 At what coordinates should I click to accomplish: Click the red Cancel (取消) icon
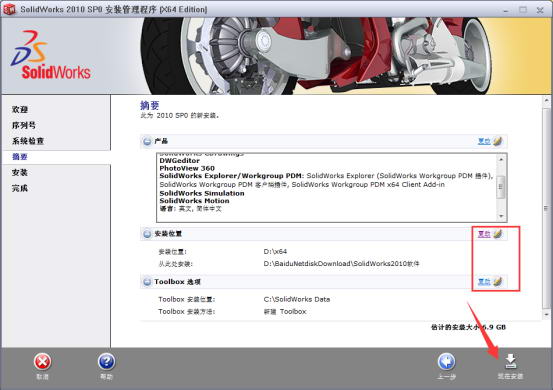tap(42, 362)
